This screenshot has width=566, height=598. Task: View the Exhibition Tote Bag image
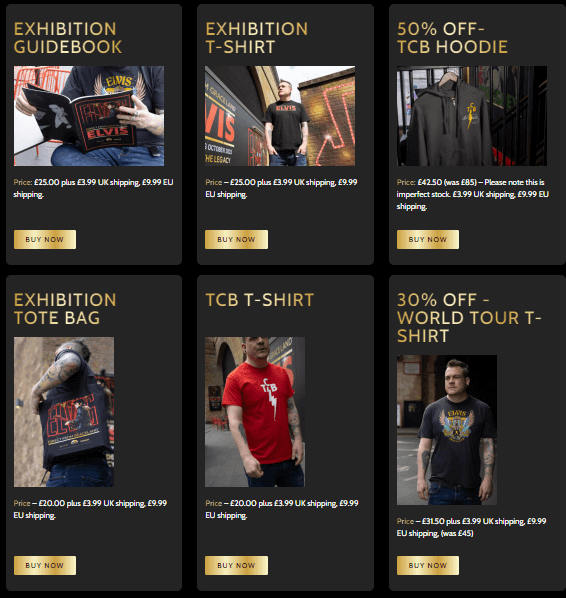[64, 412]
